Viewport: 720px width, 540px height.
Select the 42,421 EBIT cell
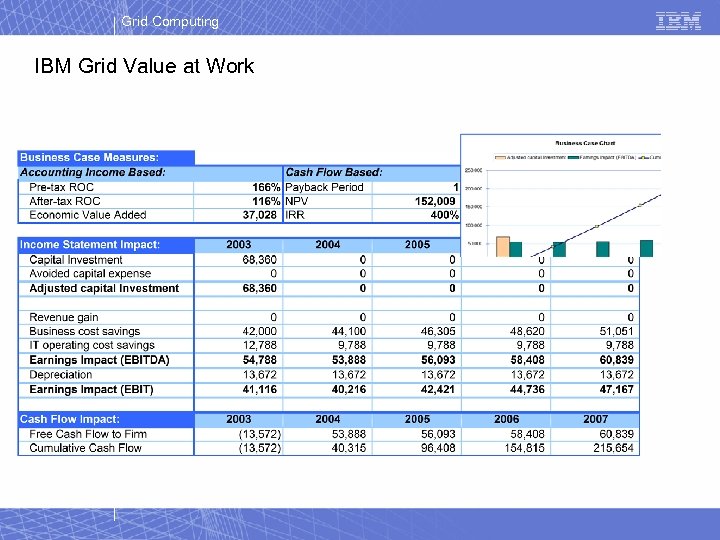pos(438,389)
